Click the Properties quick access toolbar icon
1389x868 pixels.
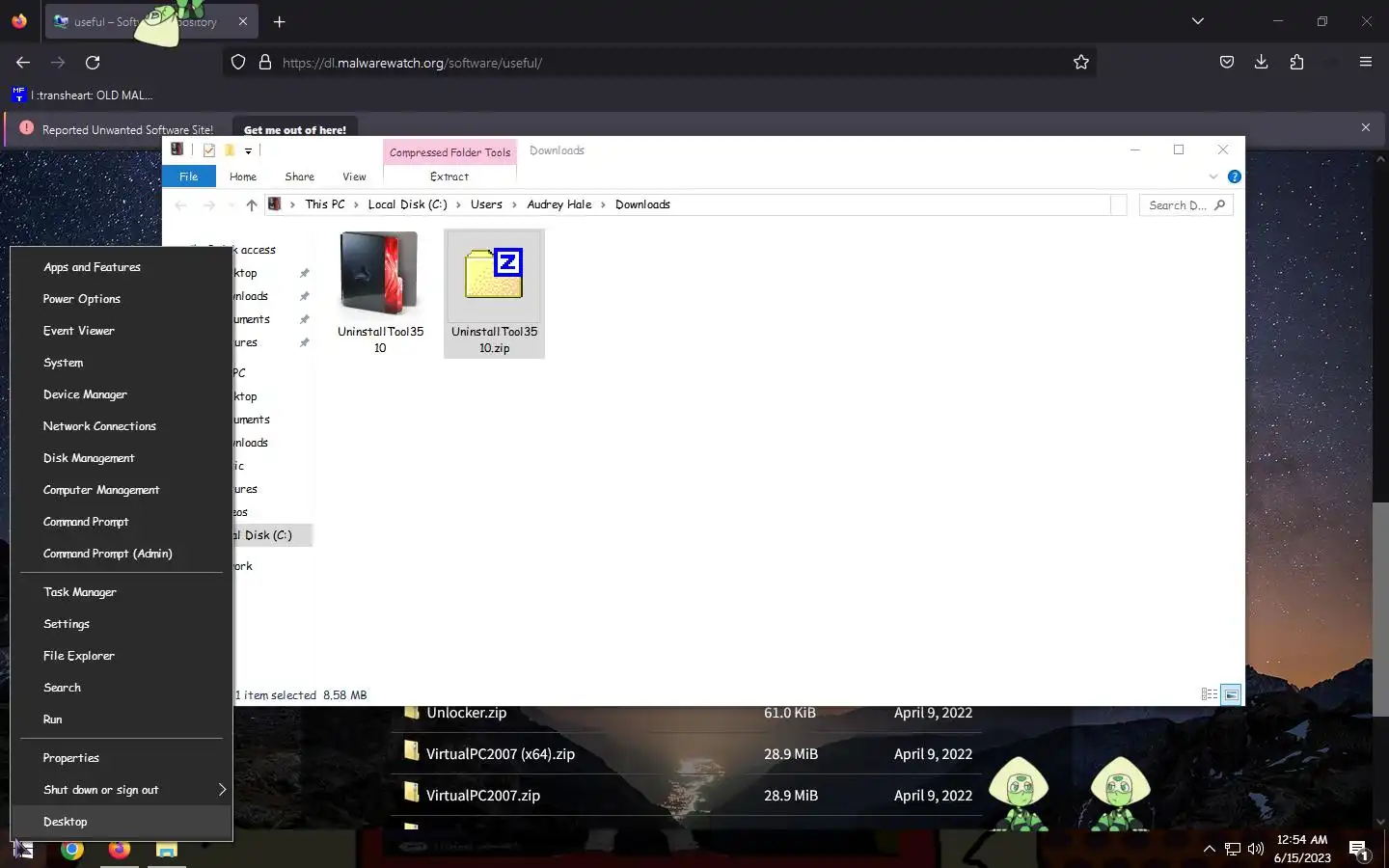click(209, 149)
